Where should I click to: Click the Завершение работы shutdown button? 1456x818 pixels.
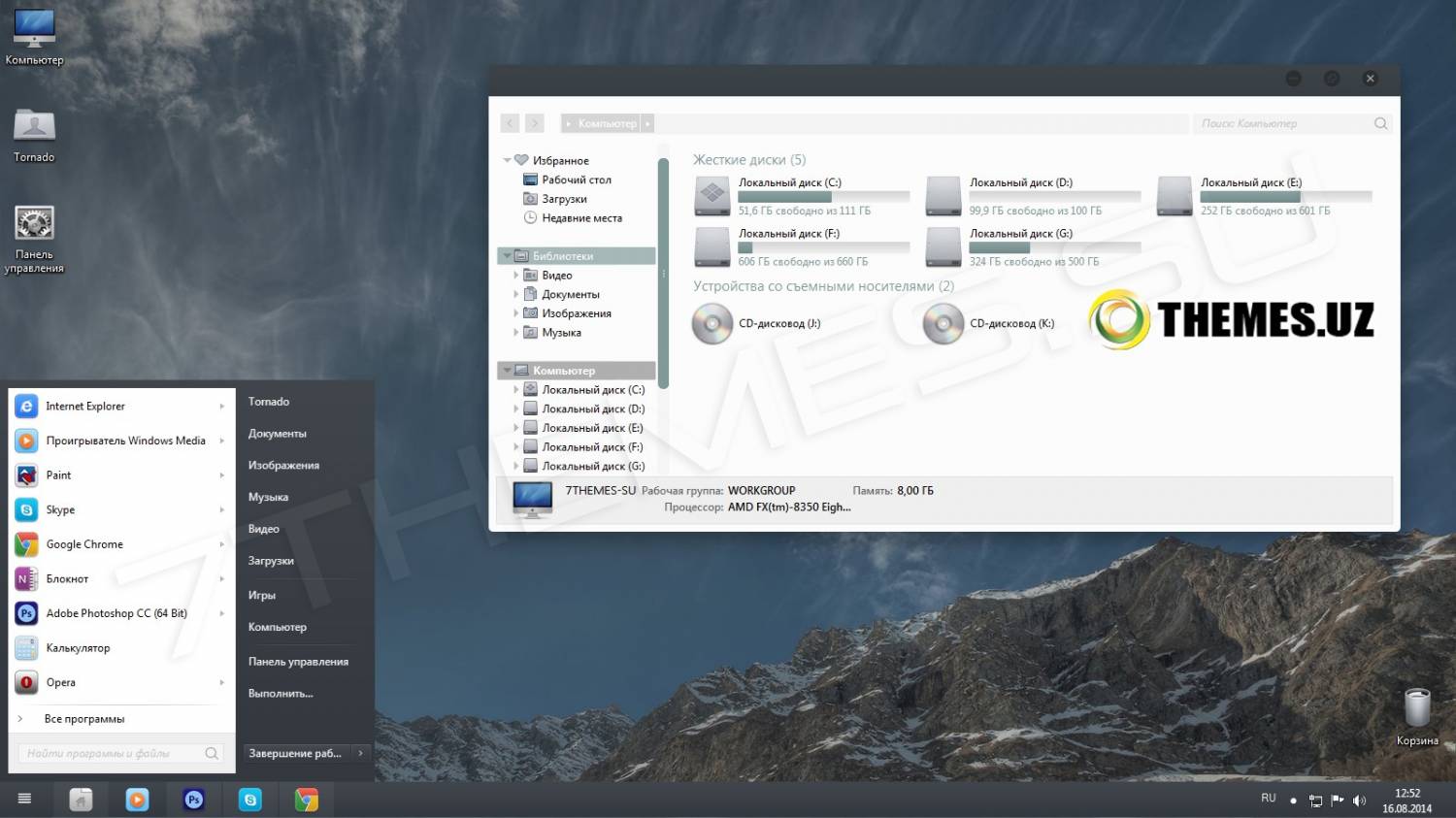pyautogui.click(x=295, y=753)
